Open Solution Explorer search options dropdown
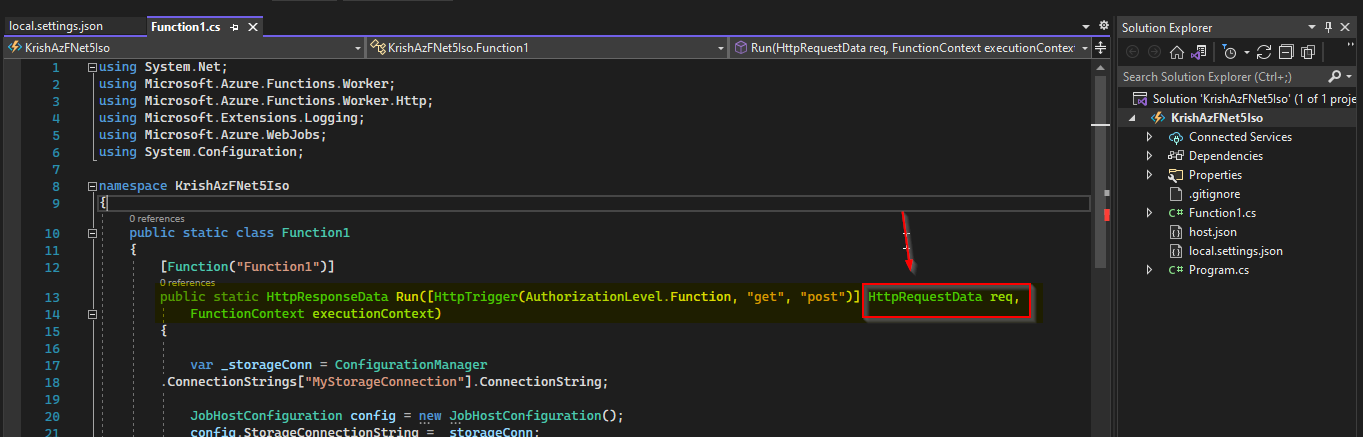The height and width of the screenshot is (437, 1363). click(1349, 76)
